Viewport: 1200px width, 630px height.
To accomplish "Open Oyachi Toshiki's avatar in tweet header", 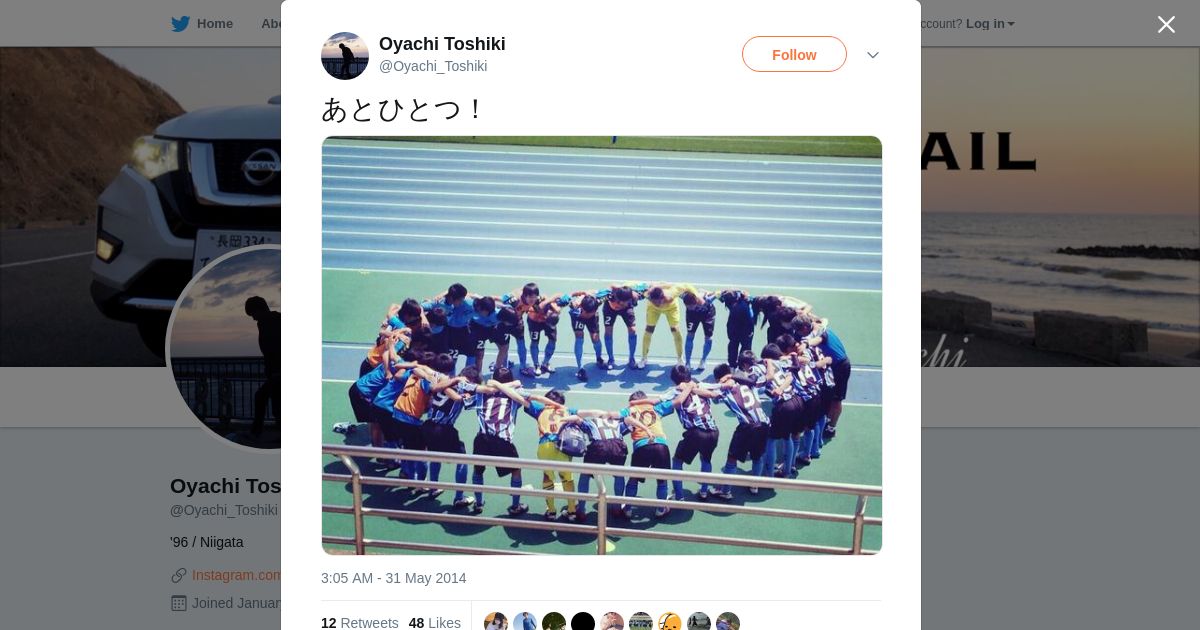I will click(x=345, y=56).
